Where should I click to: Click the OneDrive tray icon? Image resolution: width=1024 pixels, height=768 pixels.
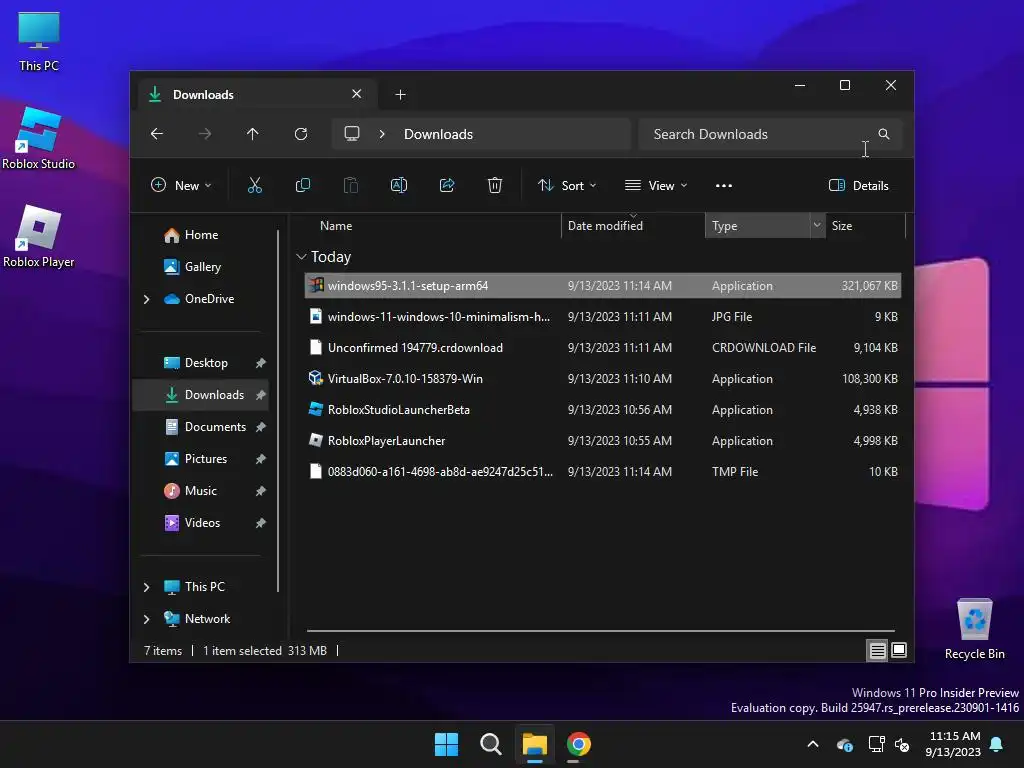point(844,744)
